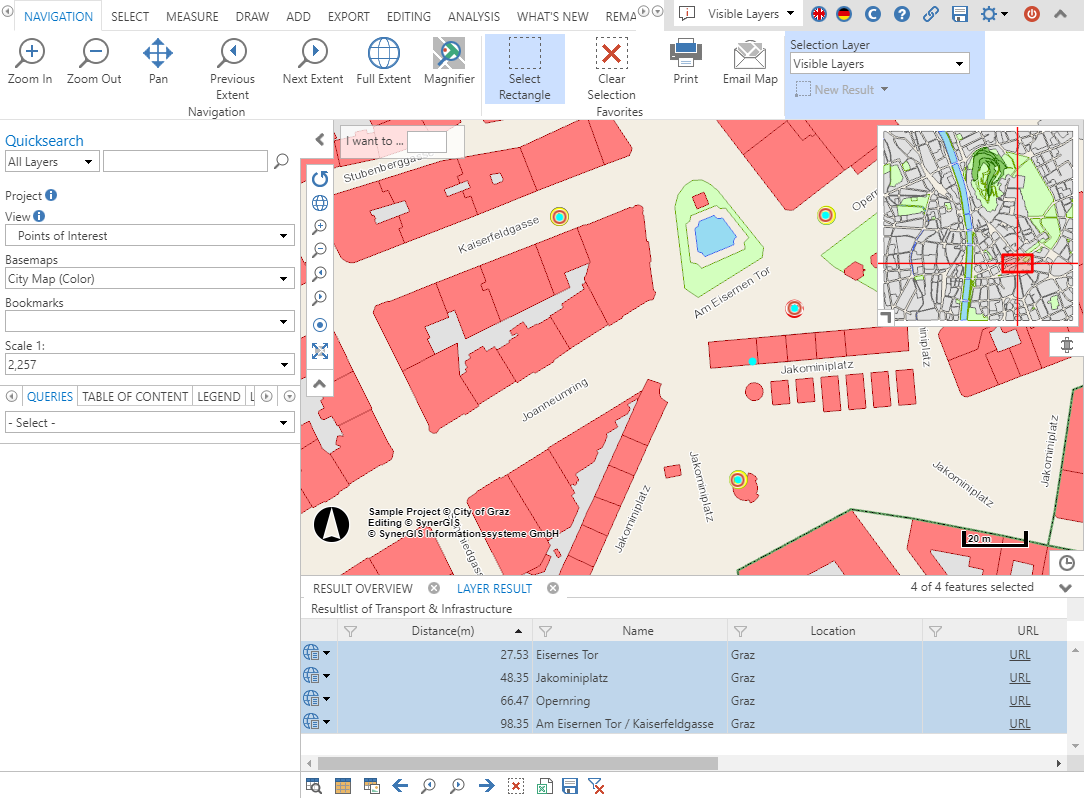
Task: Switch to the MEASURE ribbon tab
Action: pyautogui.click(x=192, y=17)
